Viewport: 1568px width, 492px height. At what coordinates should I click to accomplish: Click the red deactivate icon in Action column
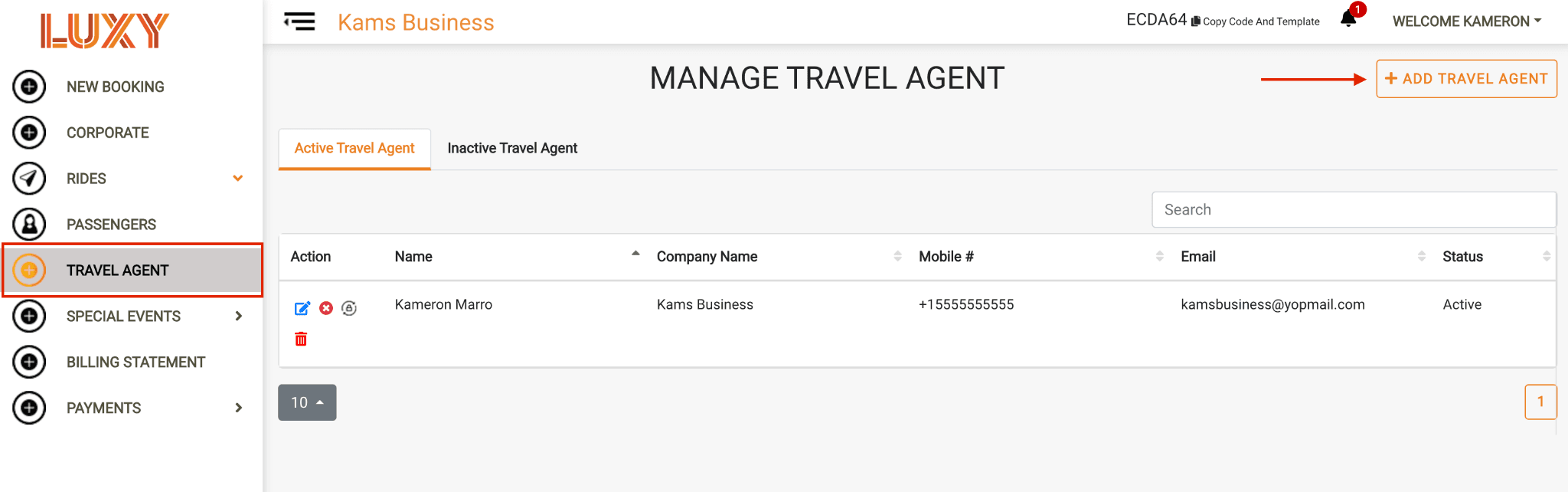coord(326,308)
